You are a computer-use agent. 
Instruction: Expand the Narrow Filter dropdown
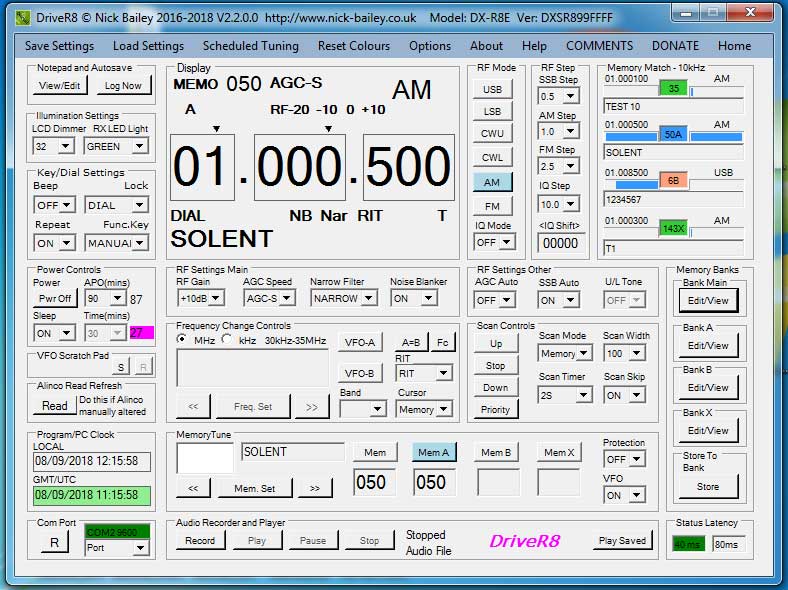(x=368, y=298)
